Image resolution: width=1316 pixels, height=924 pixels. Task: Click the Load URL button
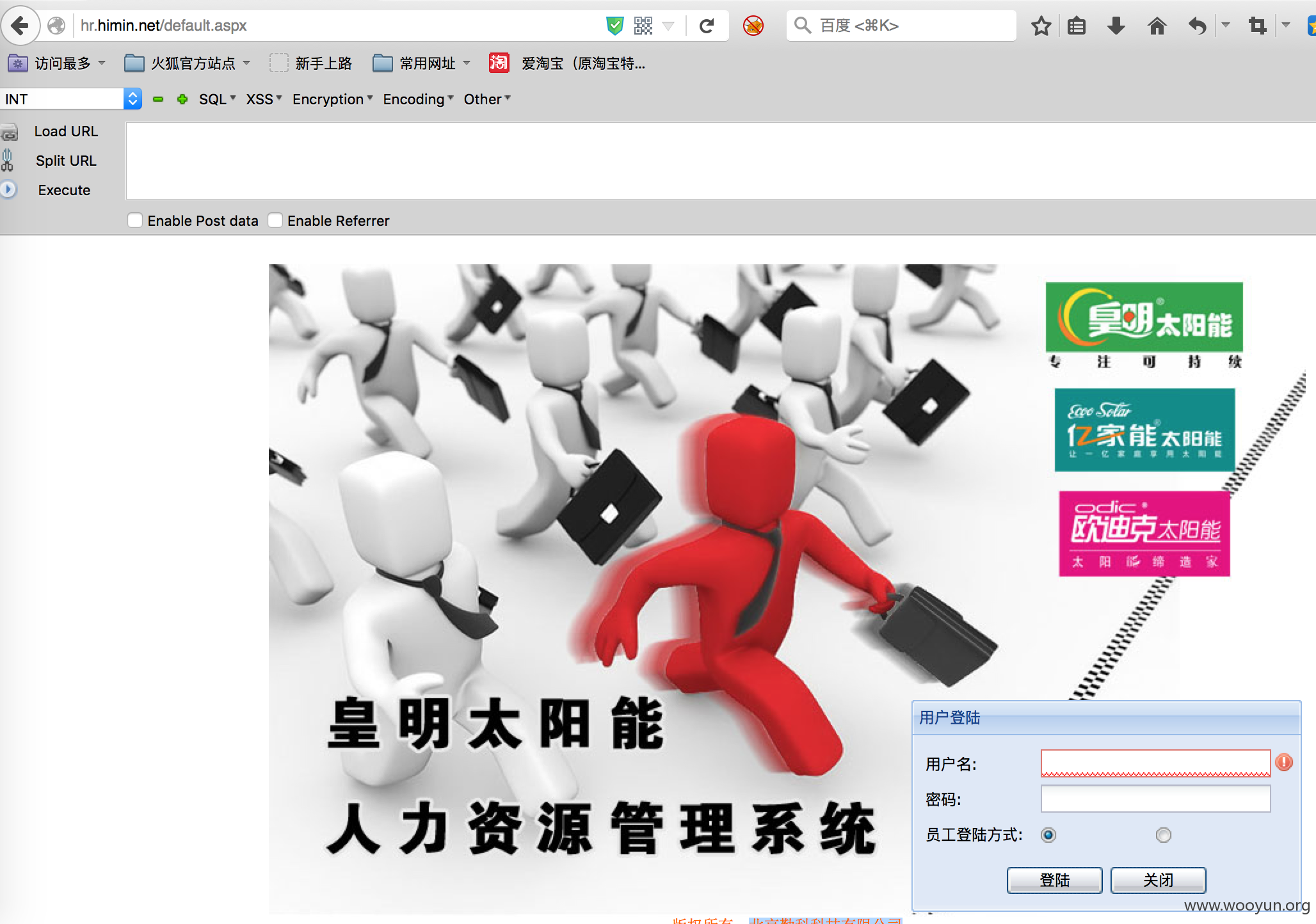66,131
